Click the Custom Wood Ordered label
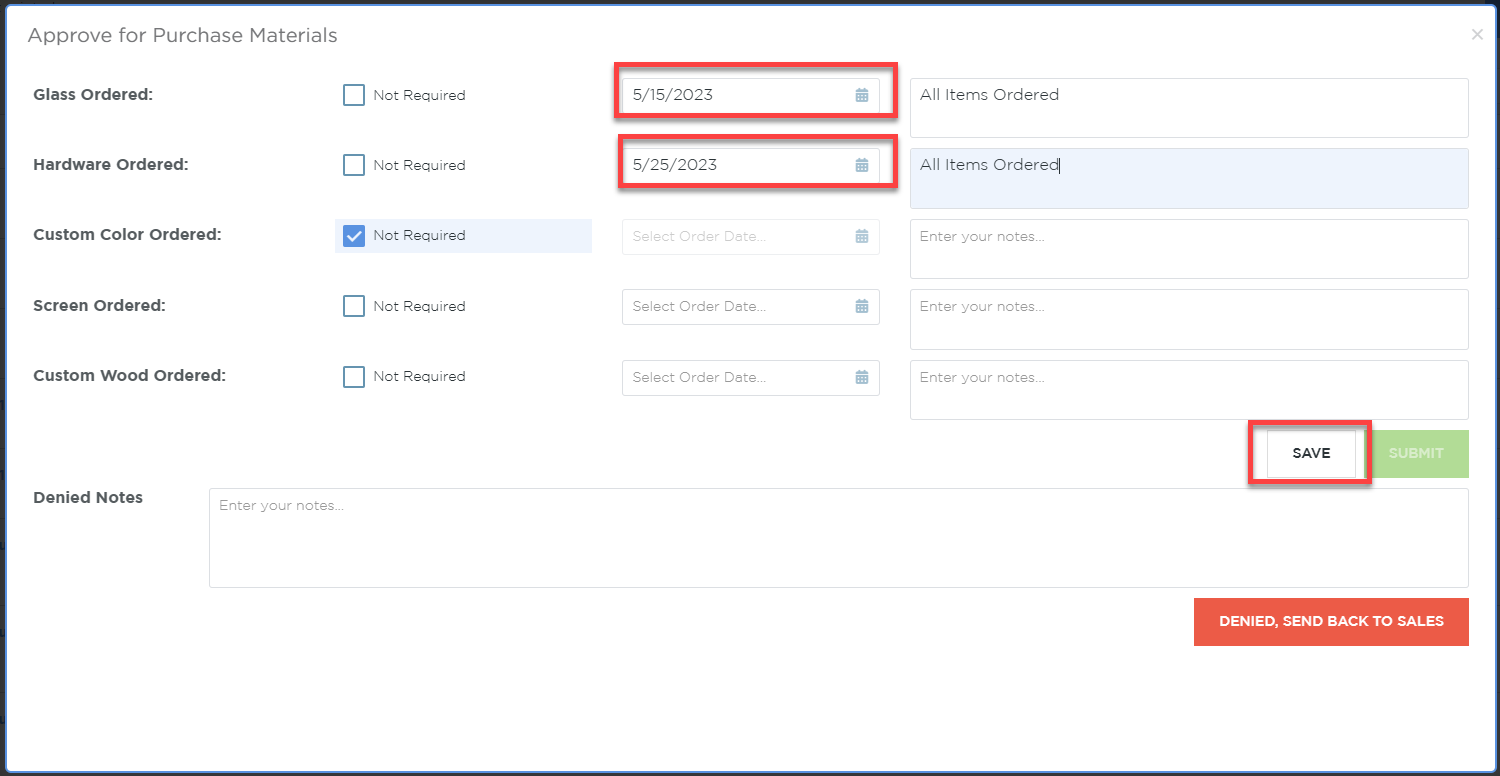The width and height of the screenshot is (1500, 776). (130, 376)
